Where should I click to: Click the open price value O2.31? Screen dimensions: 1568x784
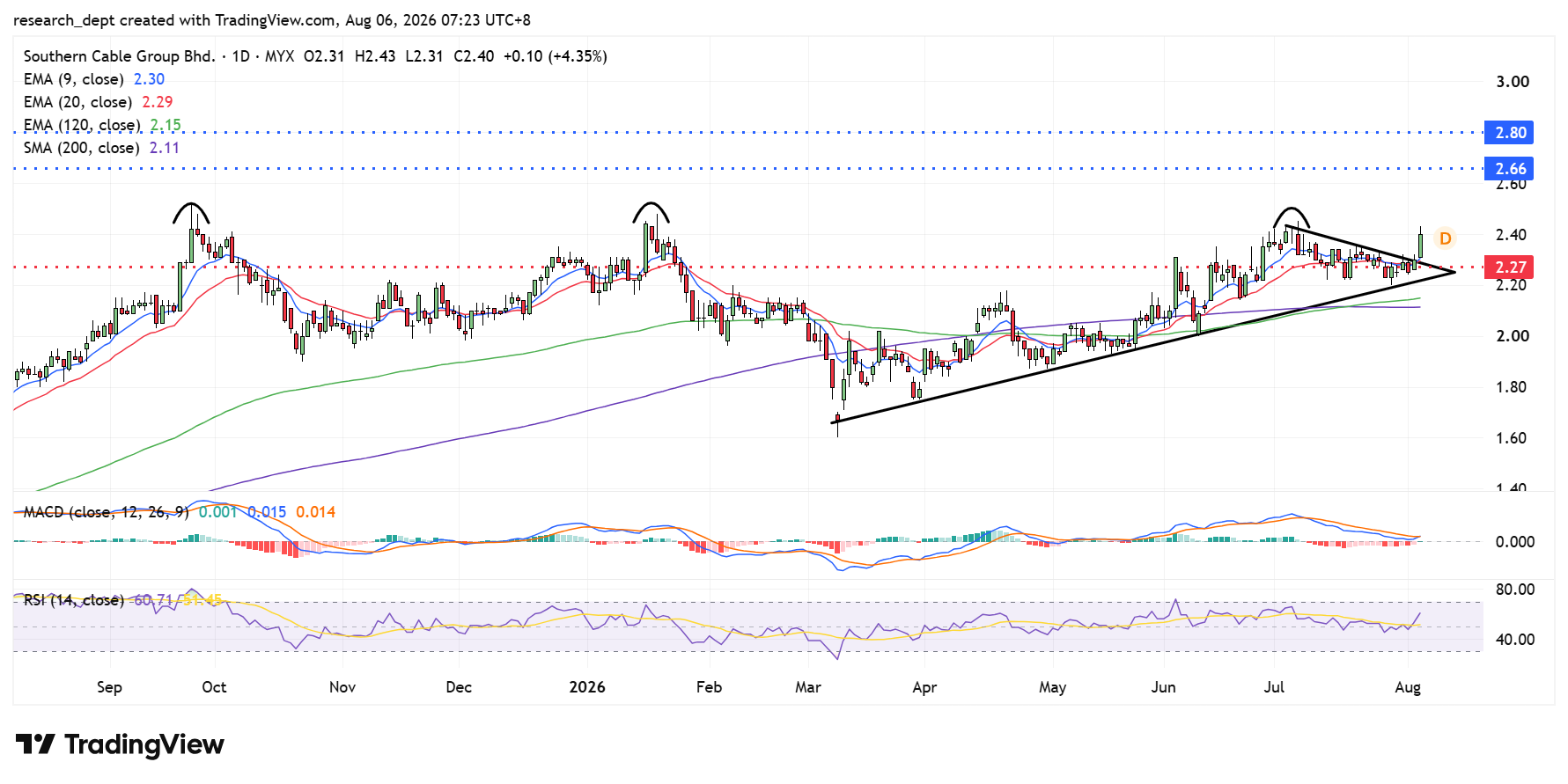(324, 56)
